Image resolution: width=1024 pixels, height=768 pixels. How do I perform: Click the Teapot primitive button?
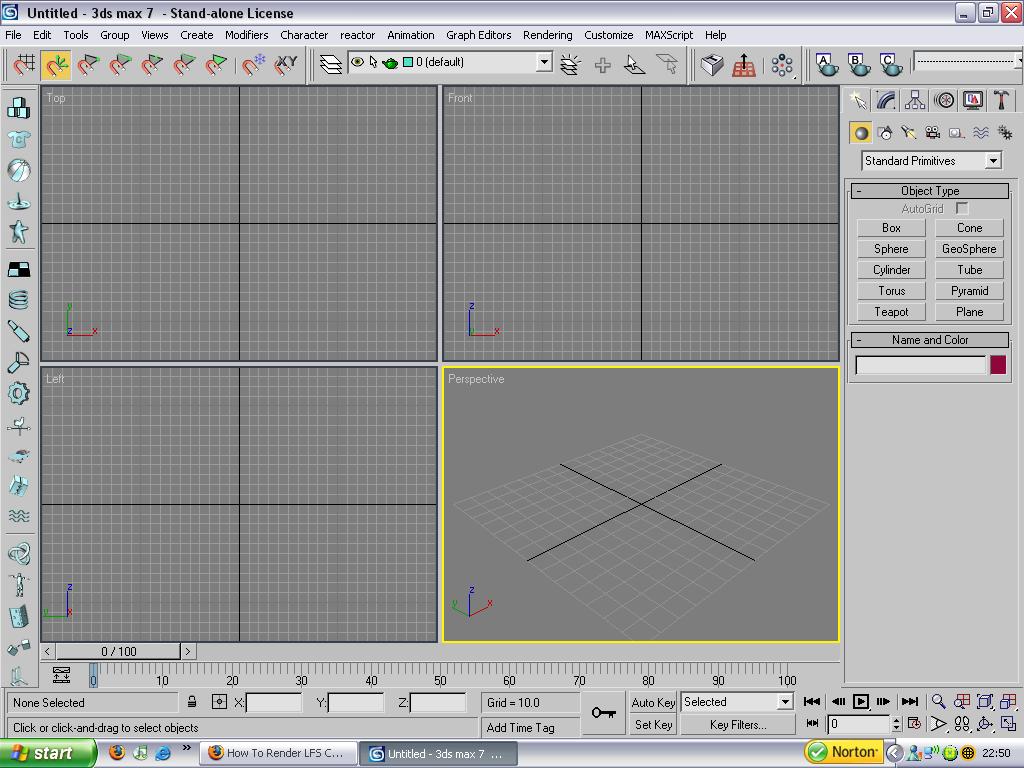pyautogui.click(x=891, y=312)
